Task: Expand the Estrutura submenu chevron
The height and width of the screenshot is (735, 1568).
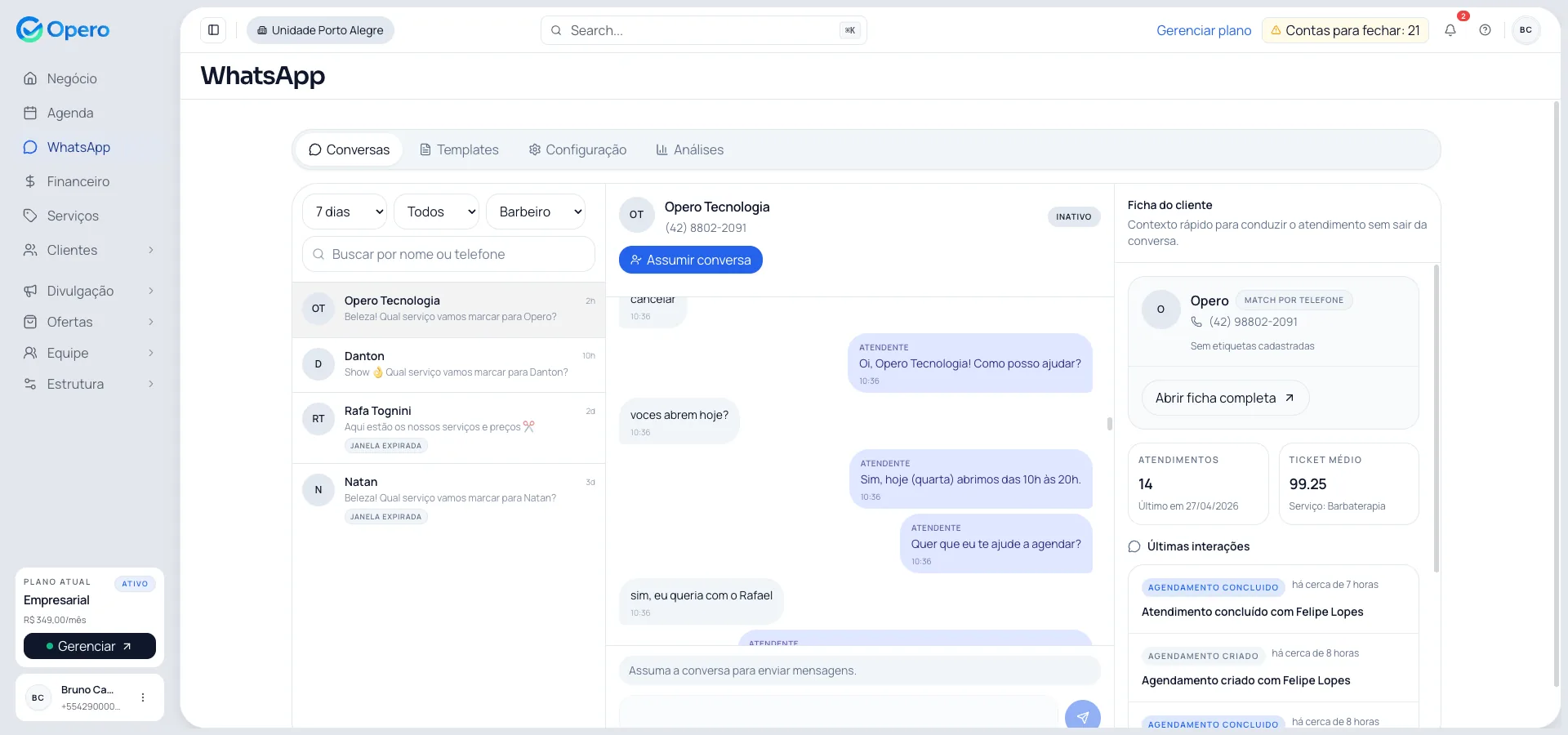Action: click(151, 384)
